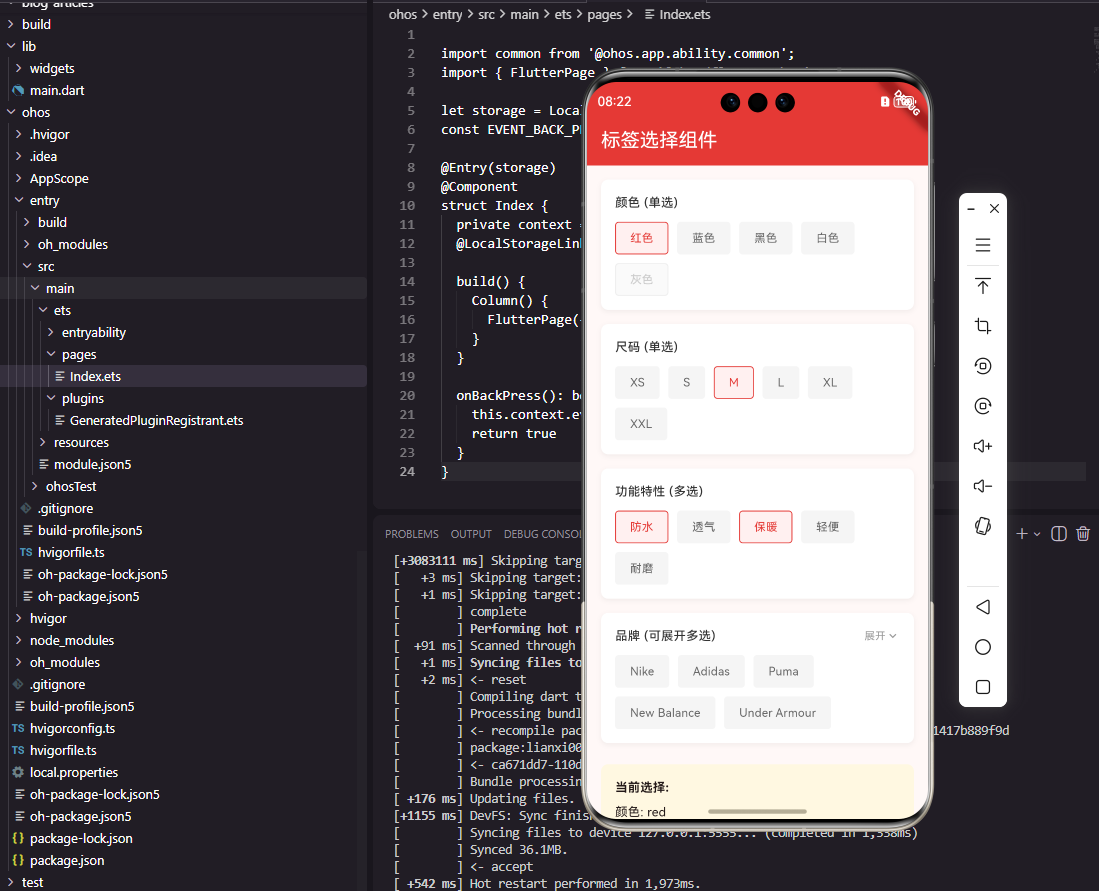The height and width of the screenshot is (891, 1099).
Task: Toggle the Nike brand tag
Action: click(642, 671)
